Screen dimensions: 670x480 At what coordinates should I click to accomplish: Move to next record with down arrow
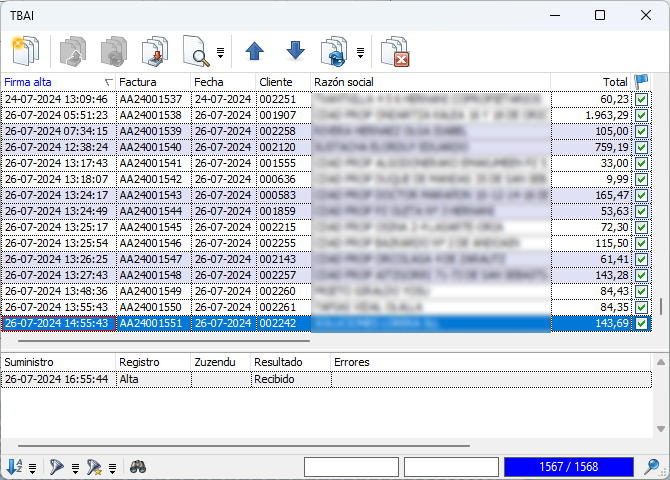[x=295, y=51]
